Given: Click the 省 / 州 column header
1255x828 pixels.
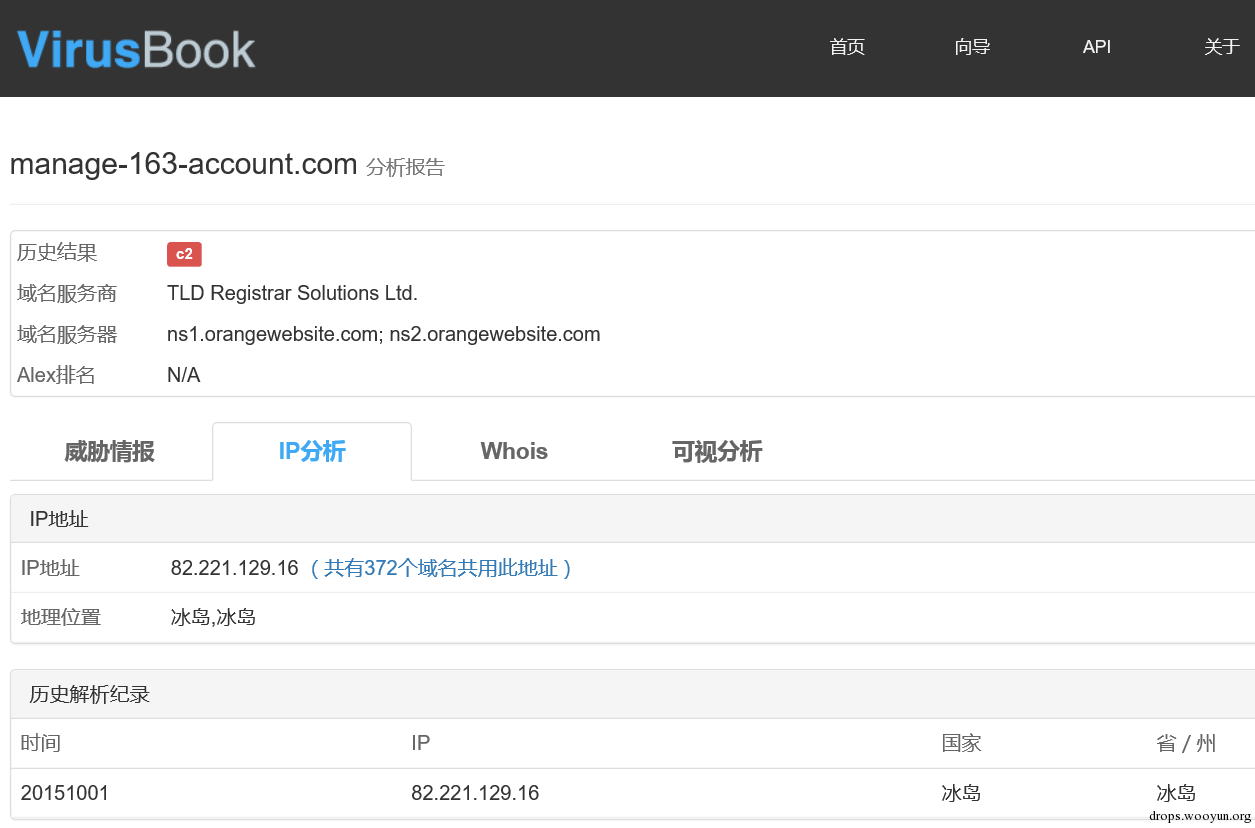Looking at the screenshot, I should (x=1186, y=743).
